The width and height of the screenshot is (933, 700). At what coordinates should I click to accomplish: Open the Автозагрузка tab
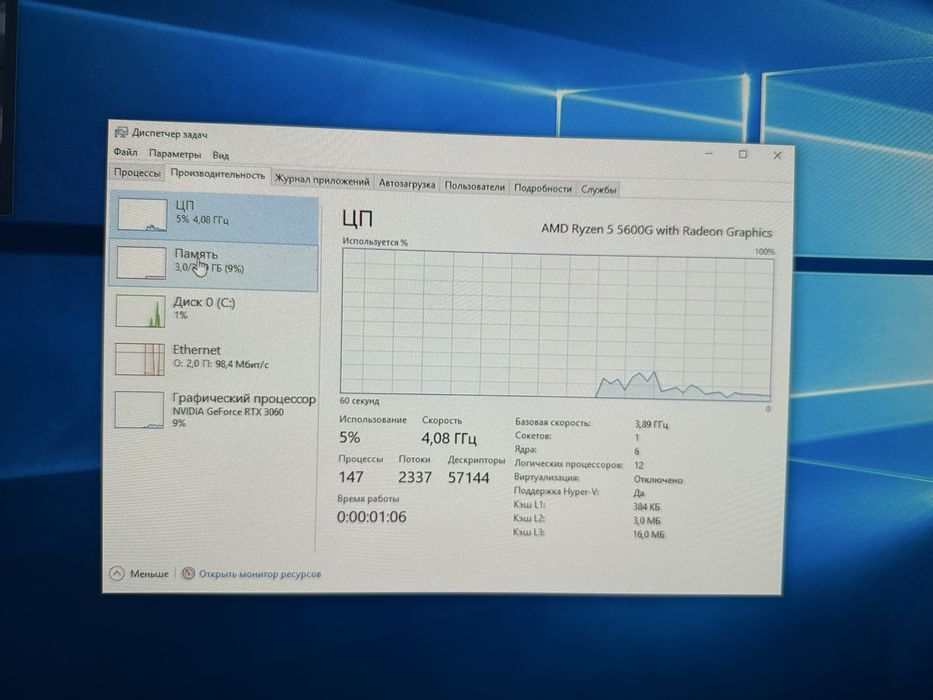407,184
